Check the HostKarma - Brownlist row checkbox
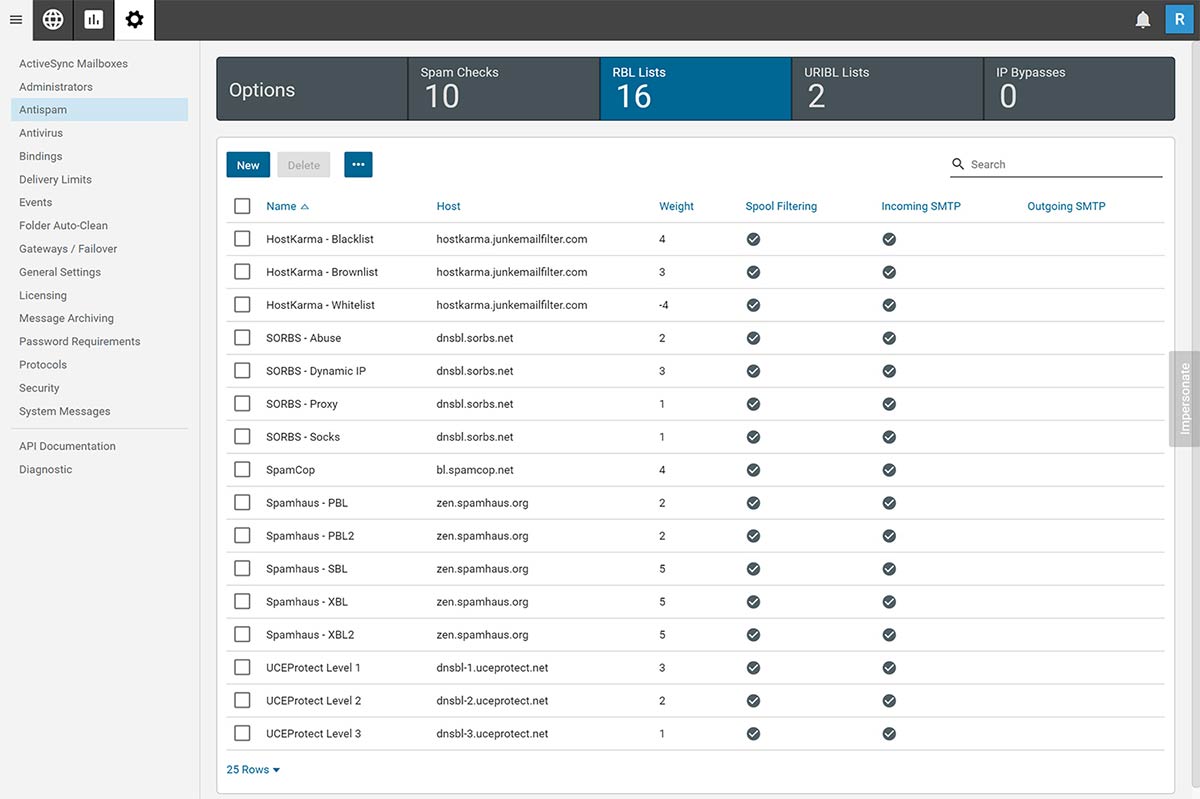This screenshot has height=799, width=1200. [x=242, y=272]
